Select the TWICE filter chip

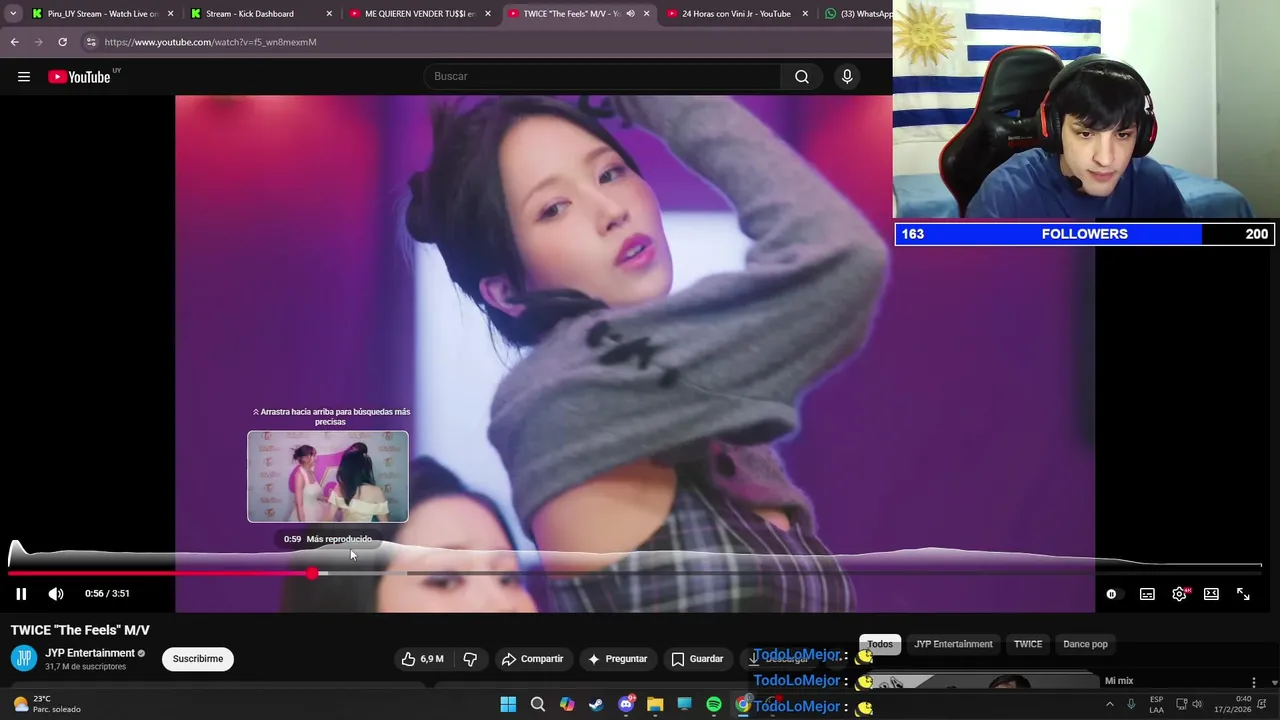point(1028,644)
